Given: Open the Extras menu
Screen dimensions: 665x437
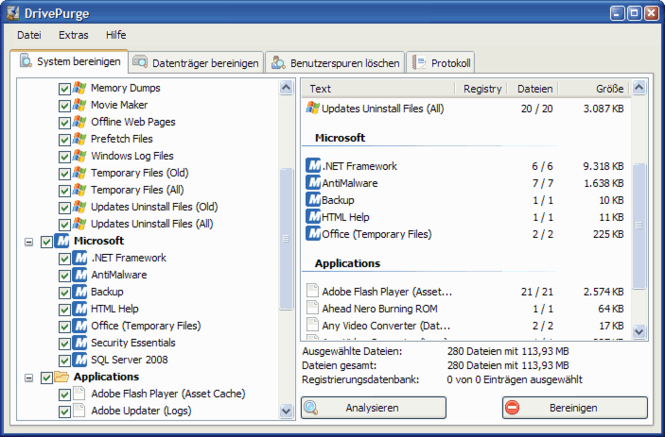Looking at the screenshot, I should (x=73, y=34).
